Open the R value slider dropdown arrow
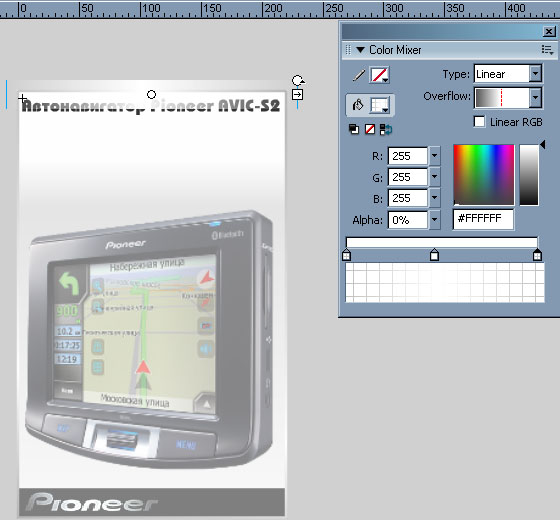The width and height of the screenshot is (560, 520). pos(434,156)
